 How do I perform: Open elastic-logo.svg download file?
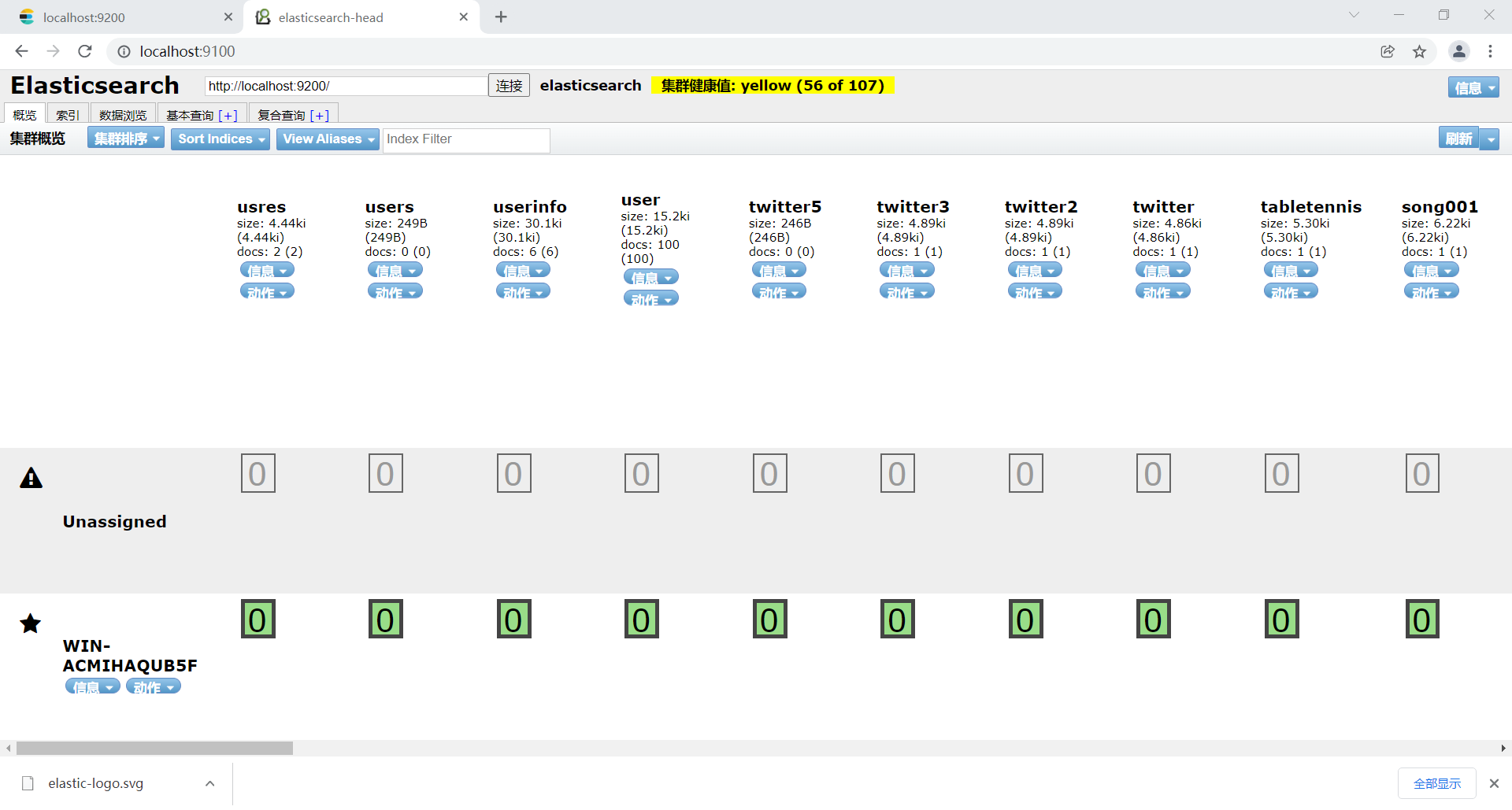click(x=95, y=783)
